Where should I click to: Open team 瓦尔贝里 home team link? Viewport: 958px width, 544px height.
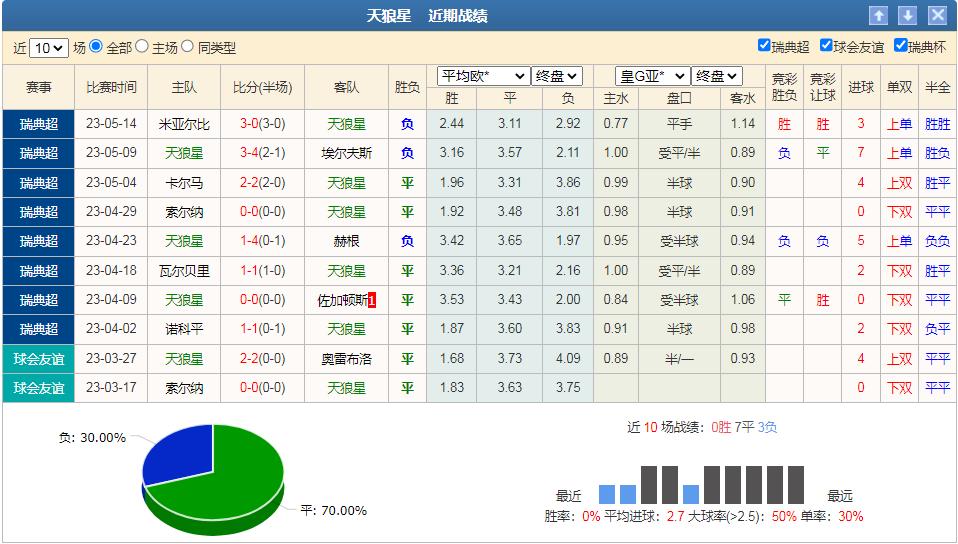tap(184, 271)
